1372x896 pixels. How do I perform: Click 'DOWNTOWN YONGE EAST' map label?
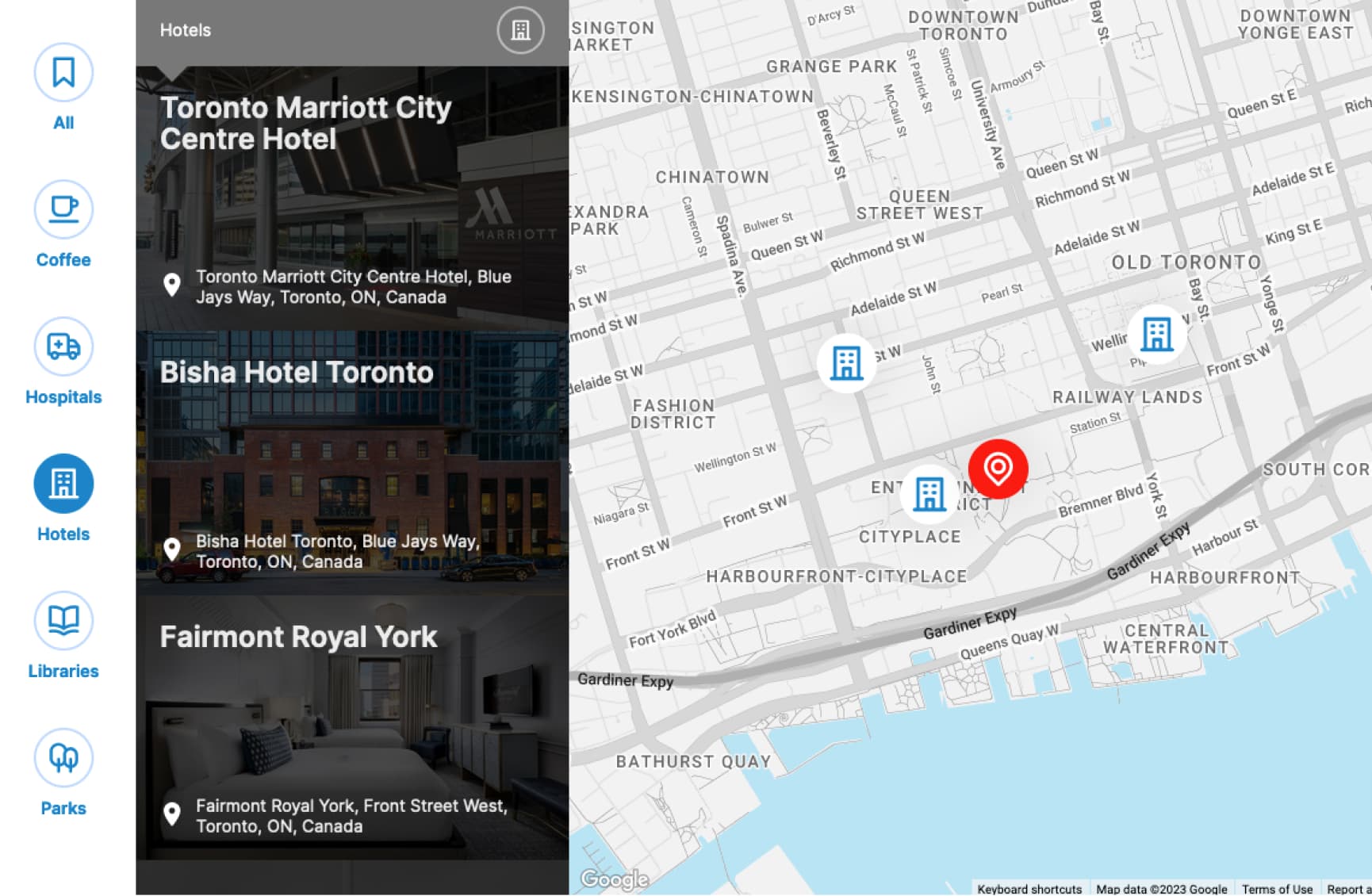click(x=1295, y=25)
